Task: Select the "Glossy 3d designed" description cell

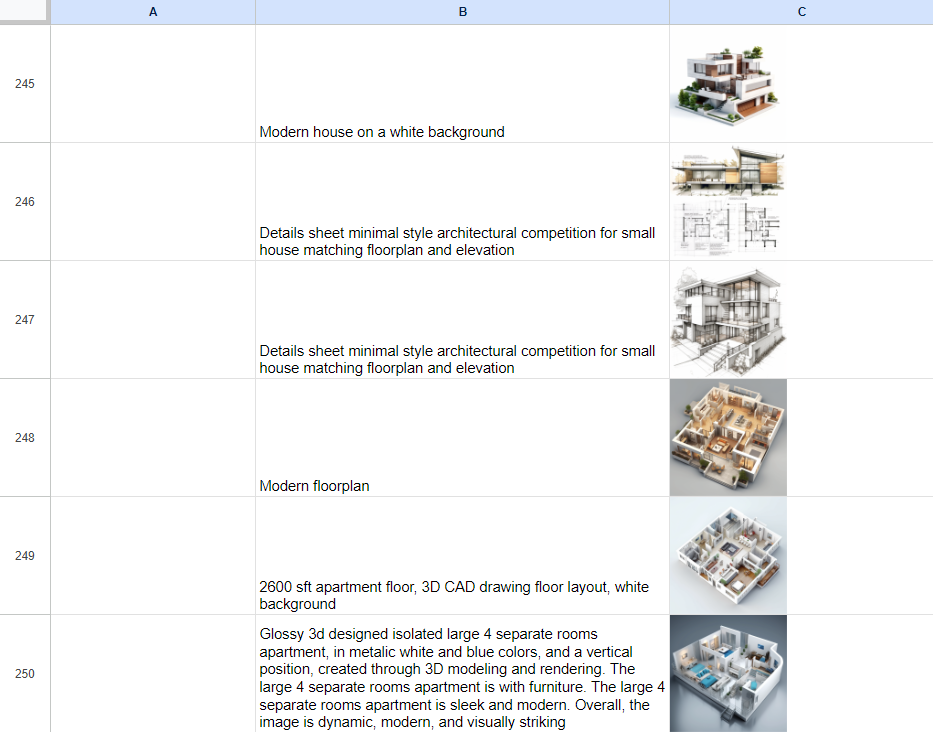Action: tap(462, 673)
